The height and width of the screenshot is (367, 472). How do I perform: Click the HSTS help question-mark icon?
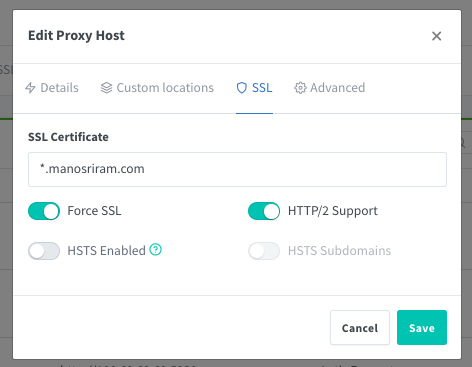[155, 249]
